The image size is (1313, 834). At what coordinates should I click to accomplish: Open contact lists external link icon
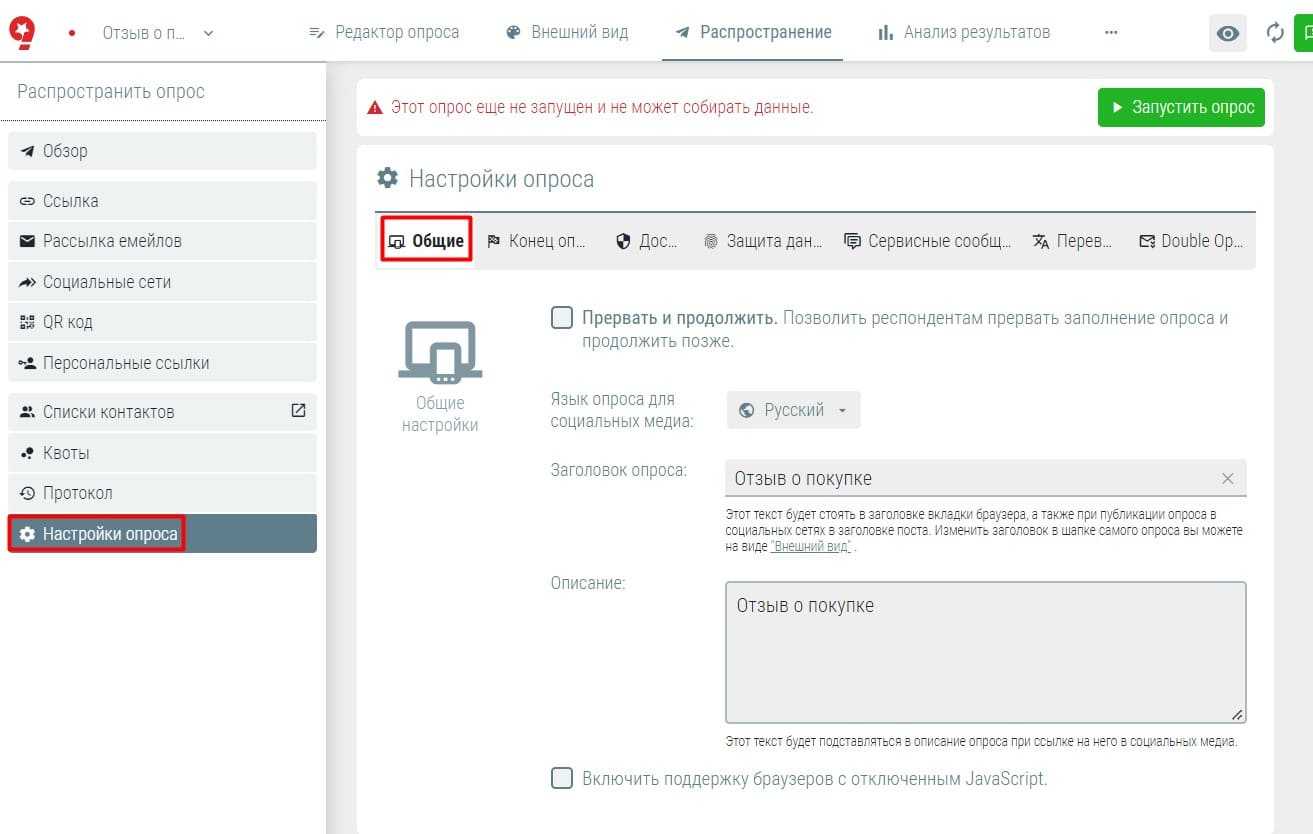point(298,411)
